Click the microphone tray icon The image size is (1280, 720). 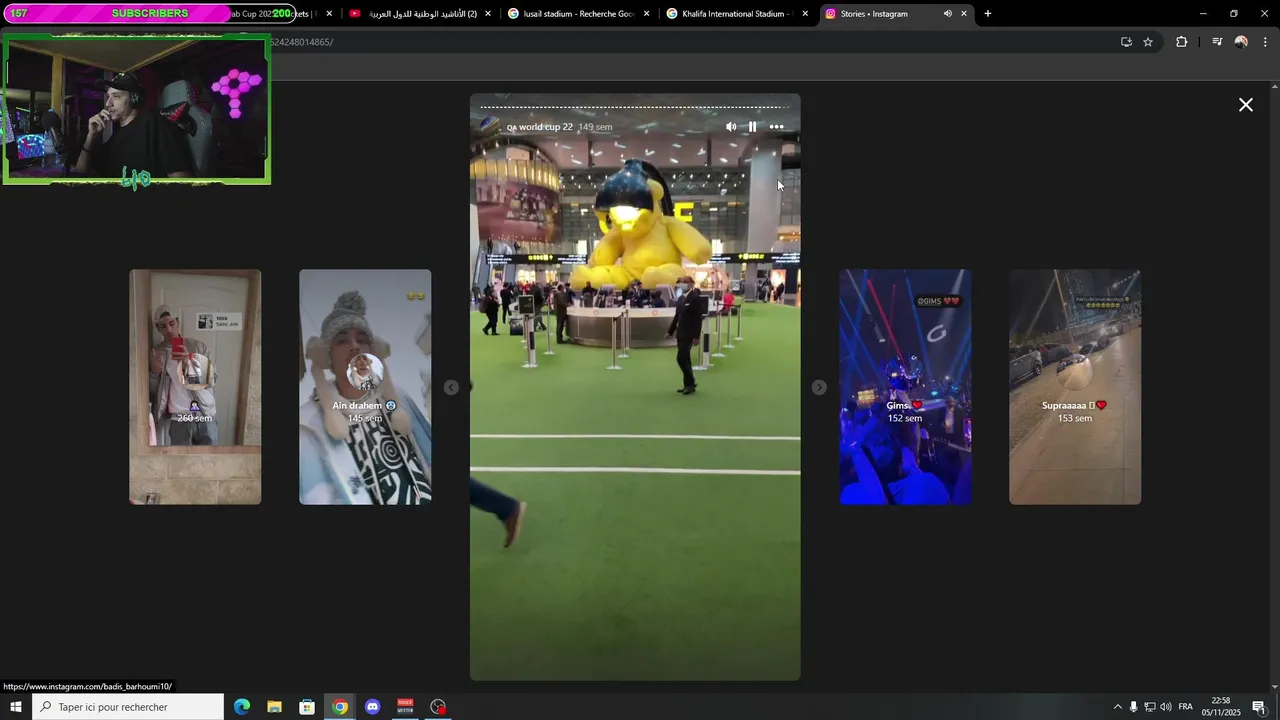click(1133, 707)
